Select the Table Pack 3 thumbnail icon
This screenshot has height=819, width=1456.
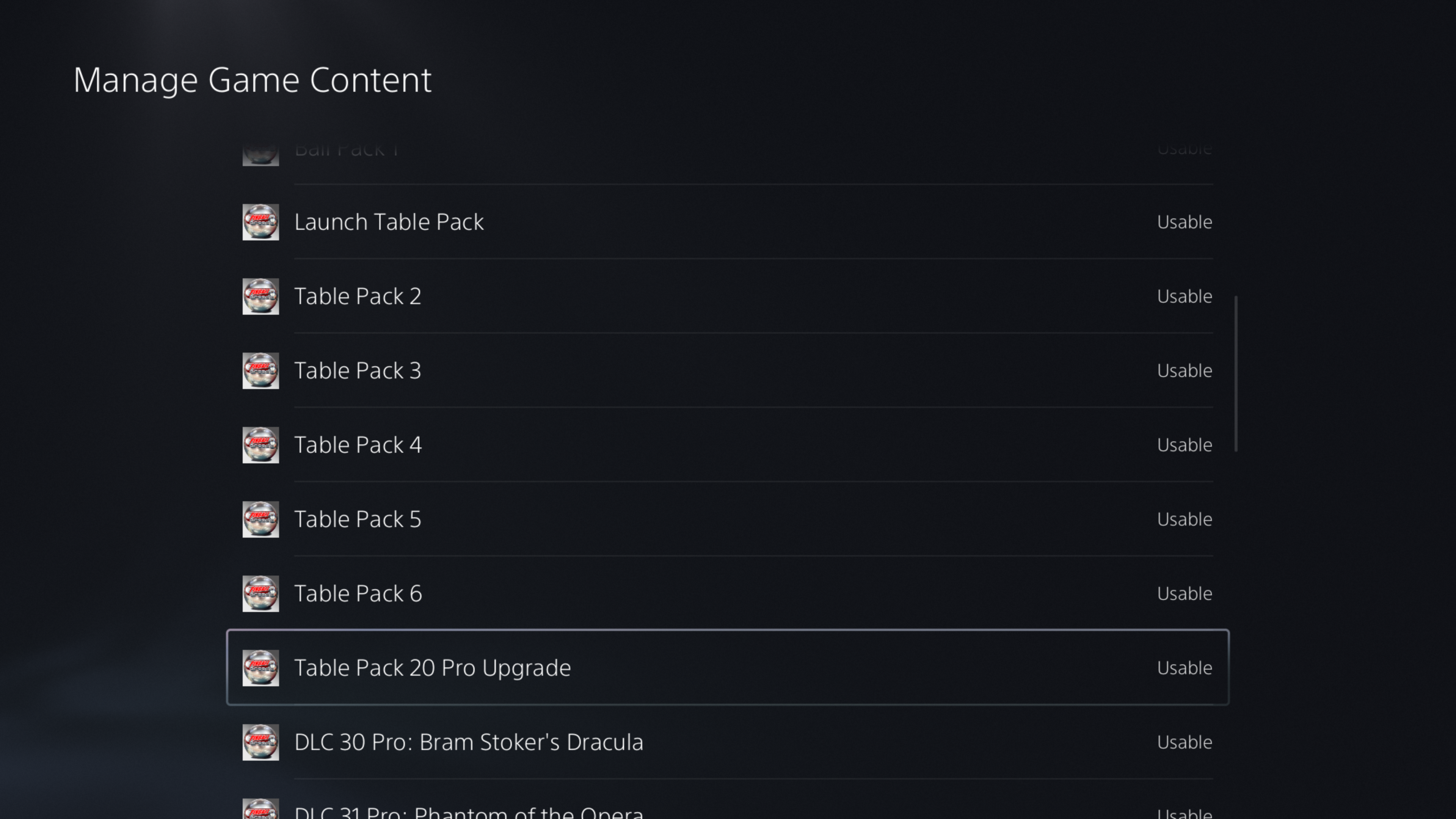point(260,371)
